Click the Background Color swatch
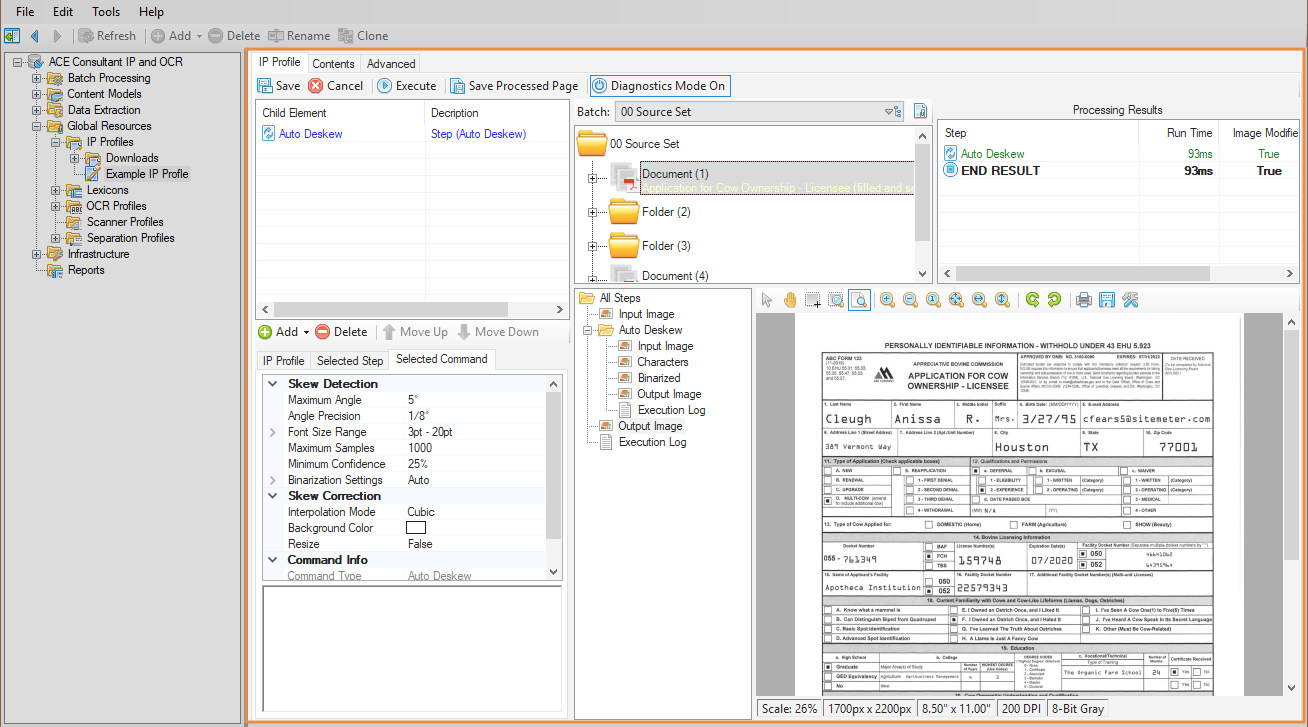1308x727 pixels. coord(416,528)
